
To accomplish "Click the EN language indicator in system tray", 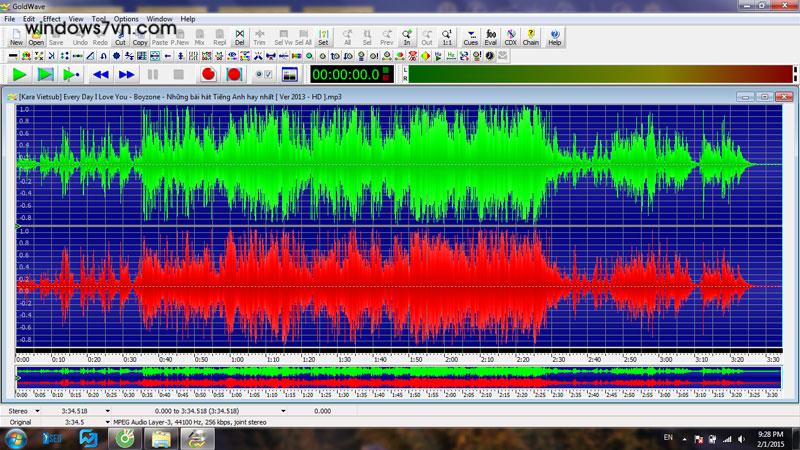I will tap(668, 437).
